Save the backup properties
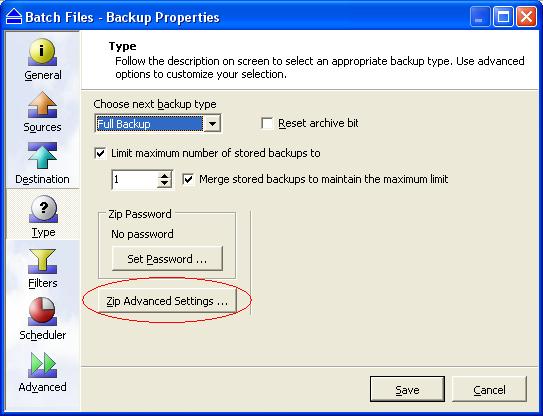 pos(407,389)
